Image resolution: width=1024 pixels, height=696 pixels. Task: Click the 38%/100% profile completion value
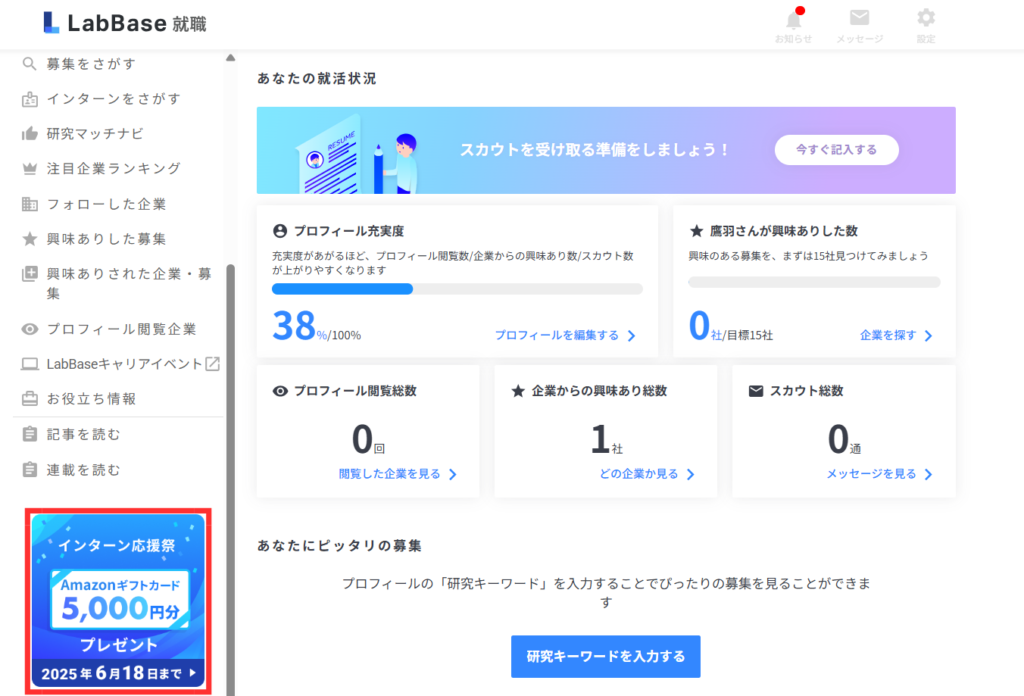tap(317, 326)
